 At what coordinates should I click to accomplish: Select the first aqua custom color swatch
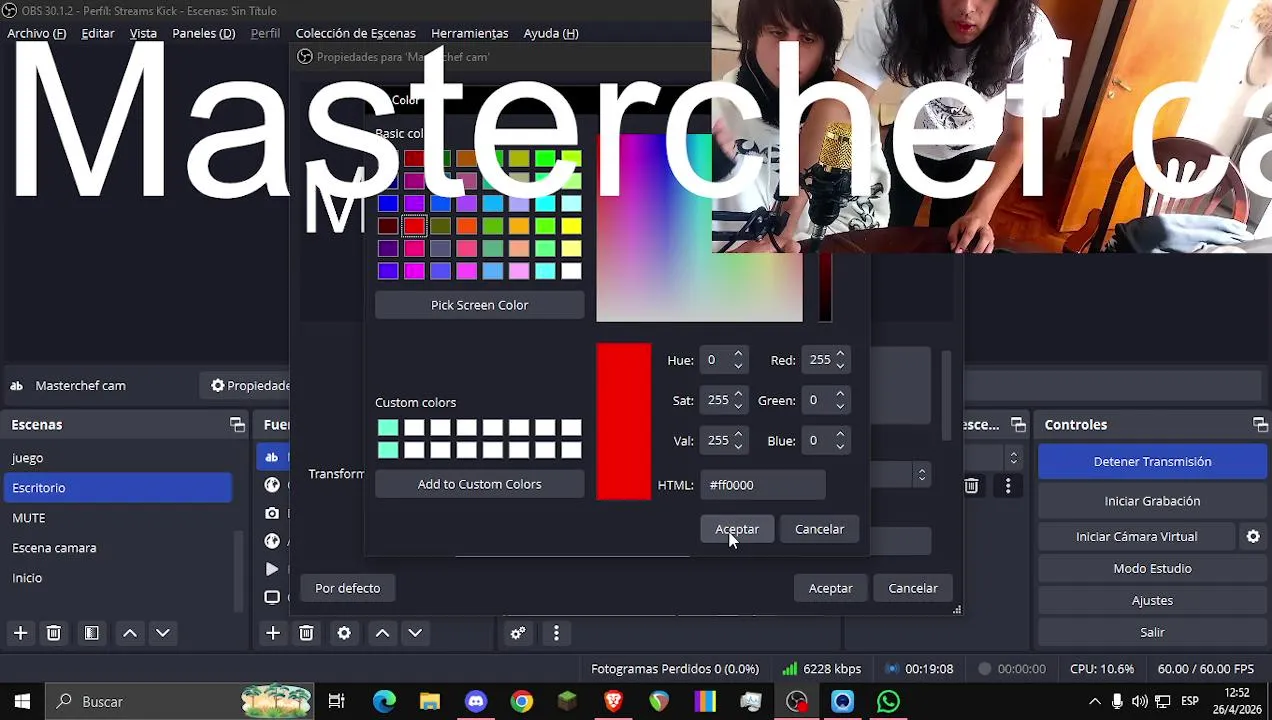pyautogui.click(x=388, y=428)
